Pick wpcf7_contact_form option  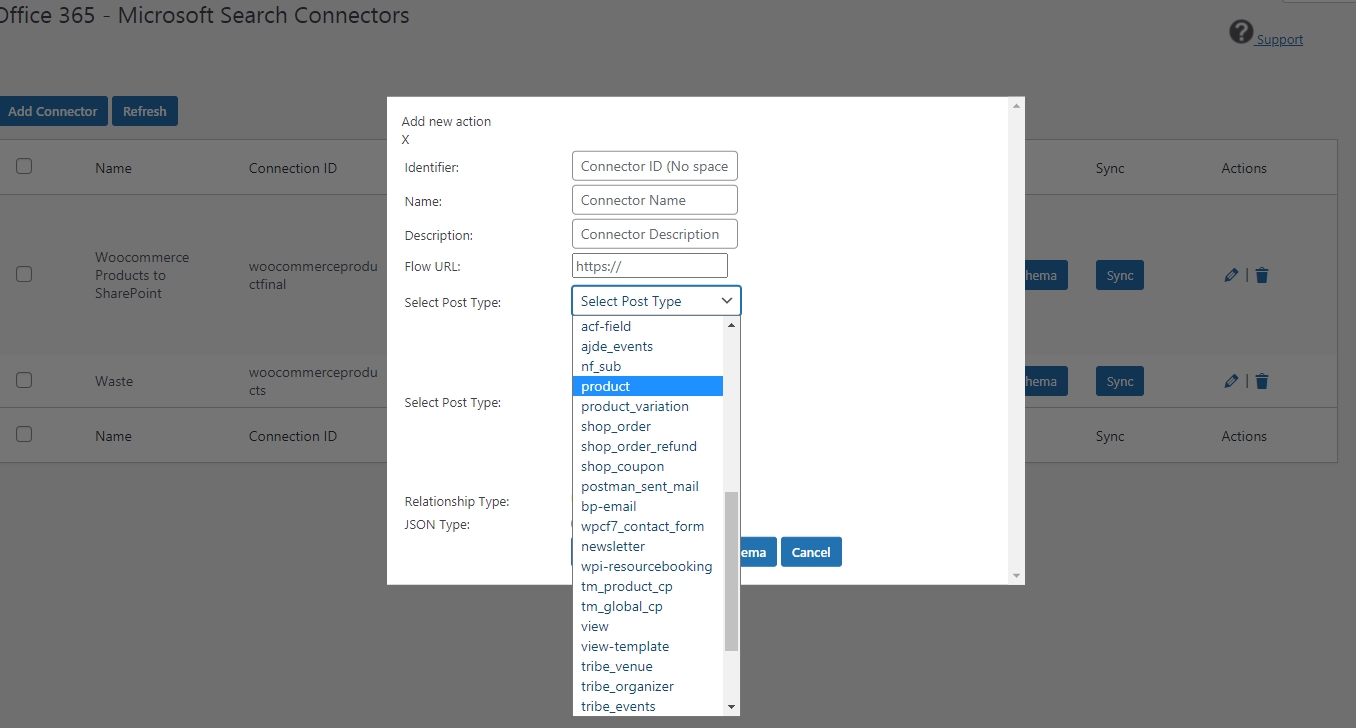click(x=648, y=526)
